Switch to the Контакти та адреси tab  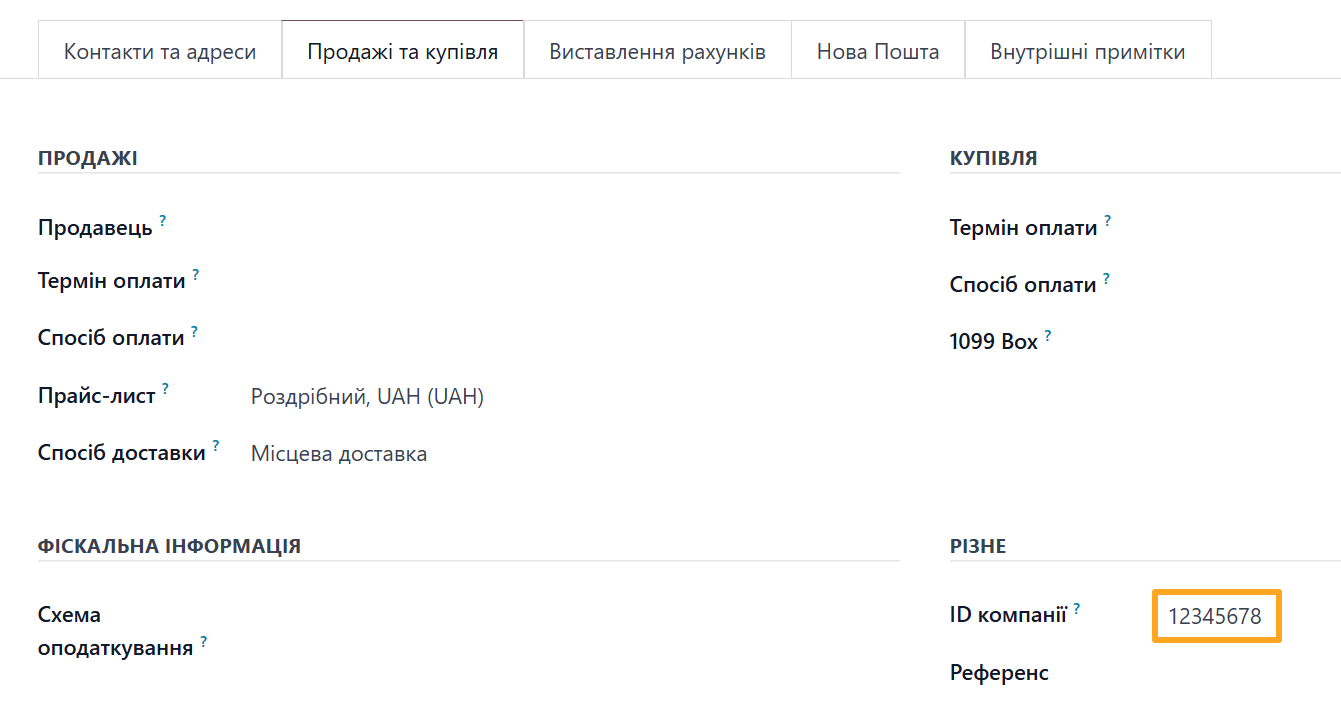point(159,49)
